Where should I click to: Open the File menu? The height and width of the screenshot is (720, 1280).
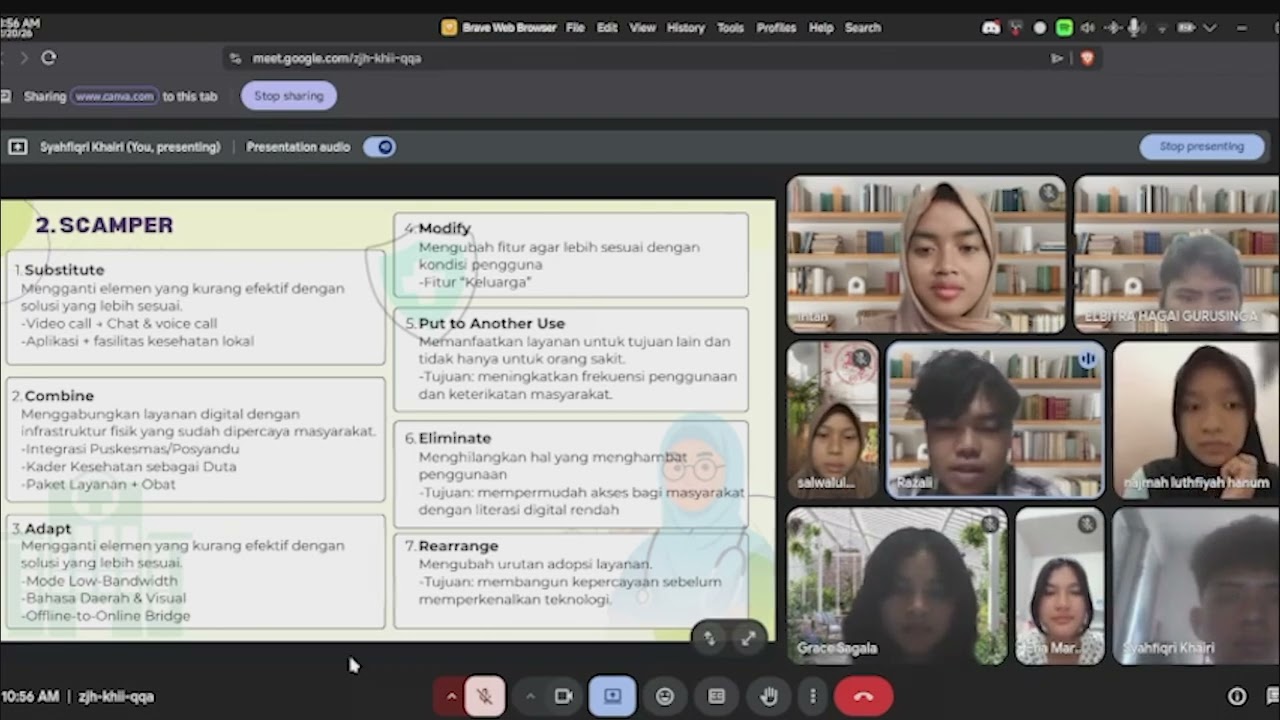(575, 28)
